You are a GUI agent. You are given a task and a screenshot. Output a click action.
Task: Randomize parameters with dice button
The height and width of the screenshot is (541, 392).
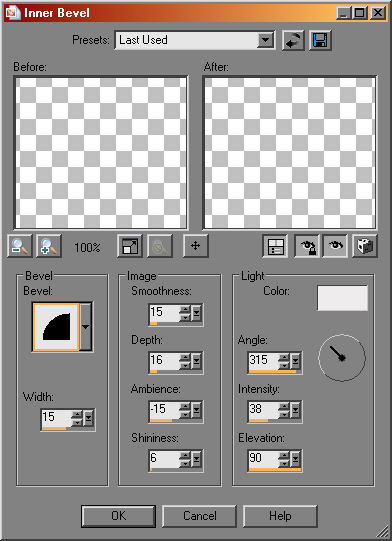[365, 246]
